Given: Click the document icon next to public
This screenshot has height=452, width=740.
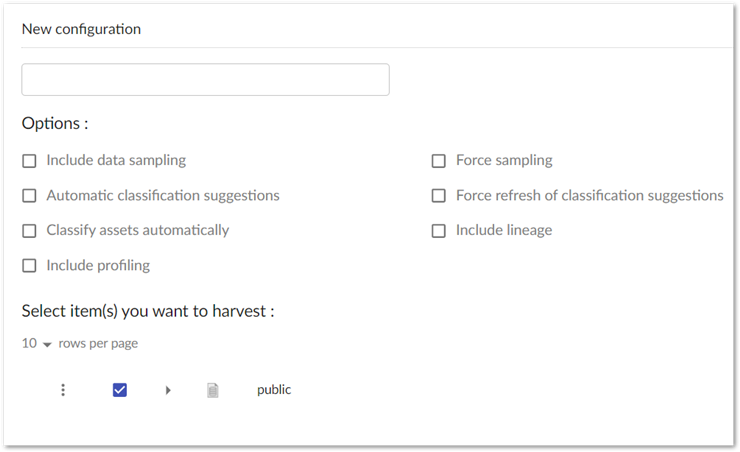Looking at the screenshot, I should (212, 390).
